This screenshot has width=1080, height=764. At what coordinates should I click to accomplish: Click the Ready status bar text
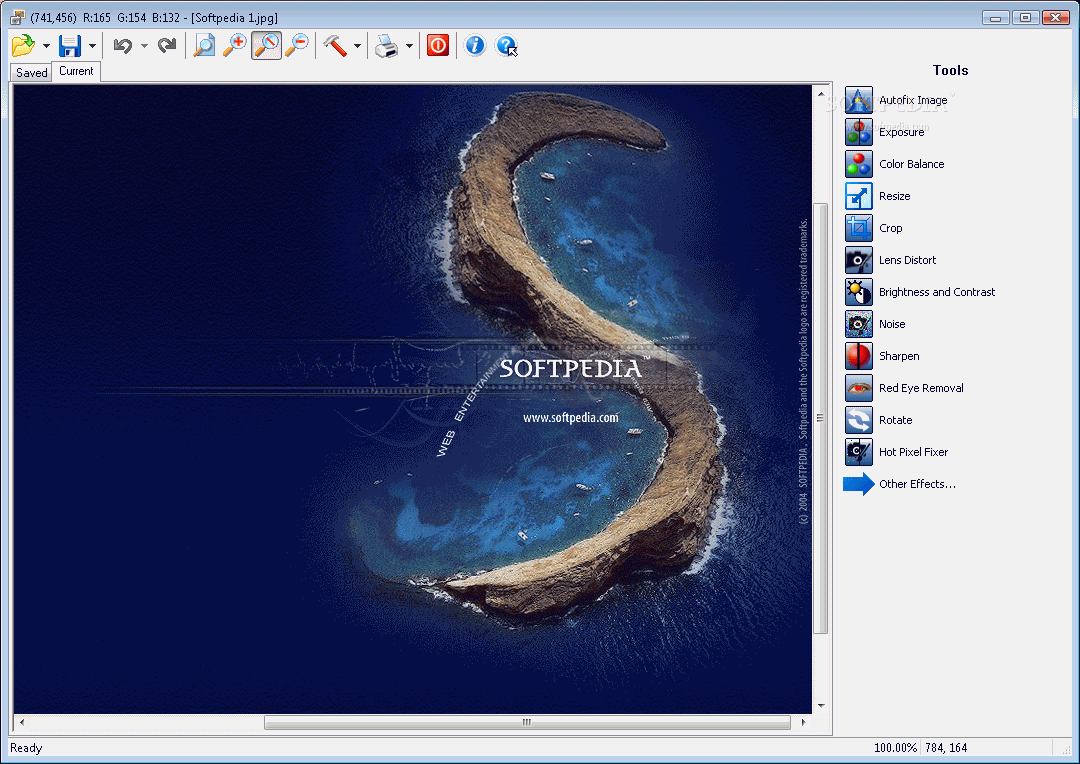tap(26, 748)
